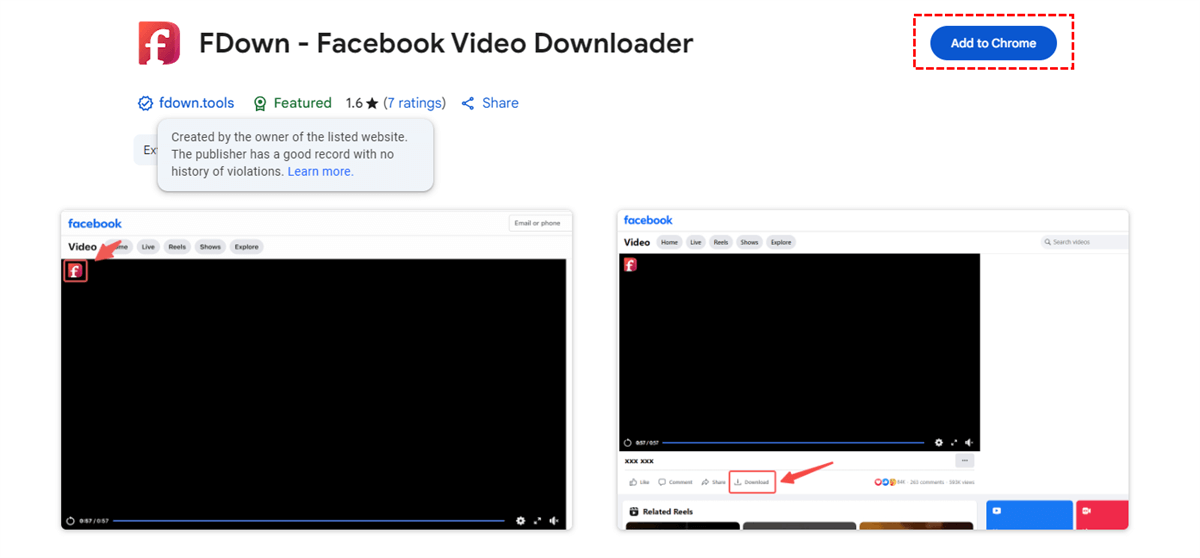Click the FDown icon in the first screenshot's video
The width and height of the screenshot is (1200, 558).
point(75,270)
